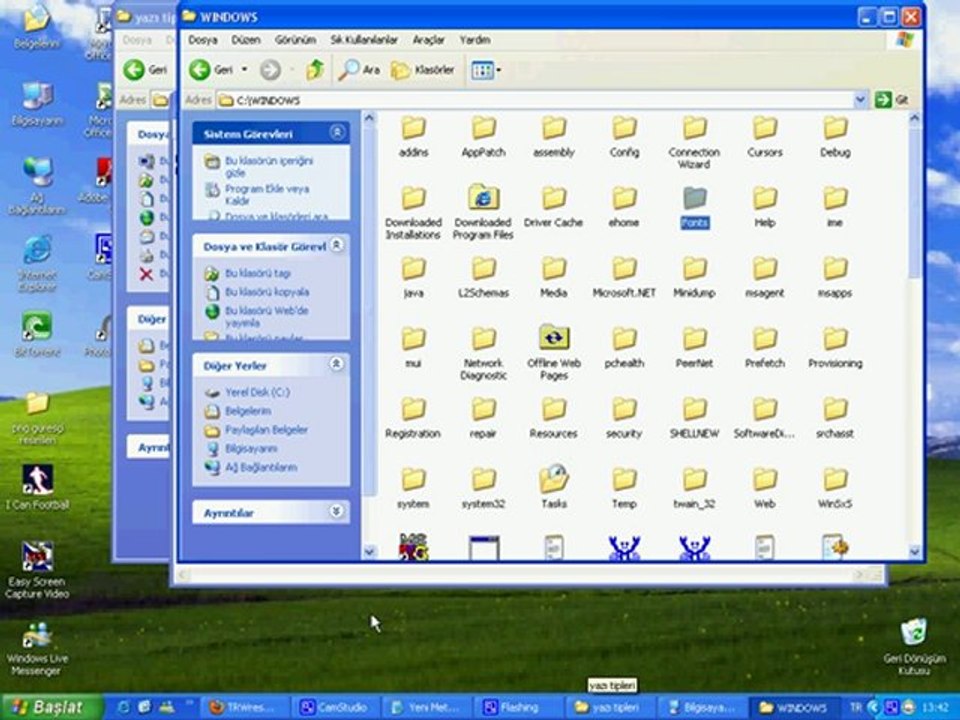The height and width of the screenshot is (720, 960).
Task: Open the addins folder
Action: pos(413,137)
